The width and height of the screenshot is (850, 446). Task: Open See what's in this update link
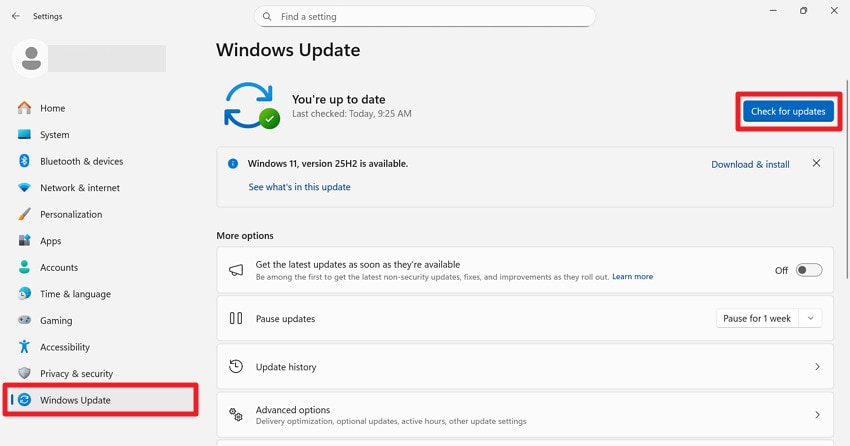(299, 187)
